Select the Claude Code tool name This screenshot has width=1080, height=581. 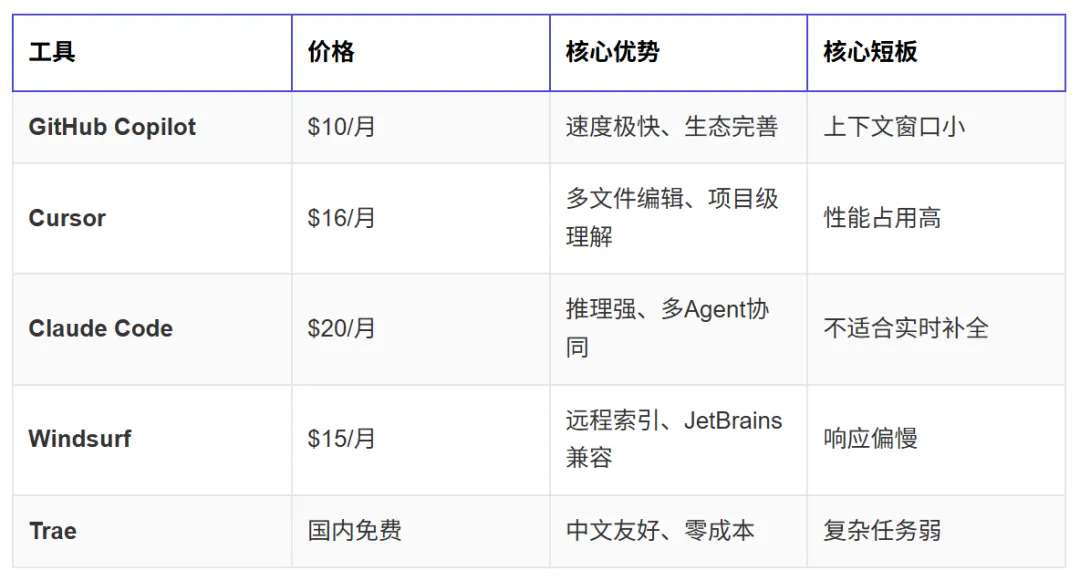click(x=101, y=328)
